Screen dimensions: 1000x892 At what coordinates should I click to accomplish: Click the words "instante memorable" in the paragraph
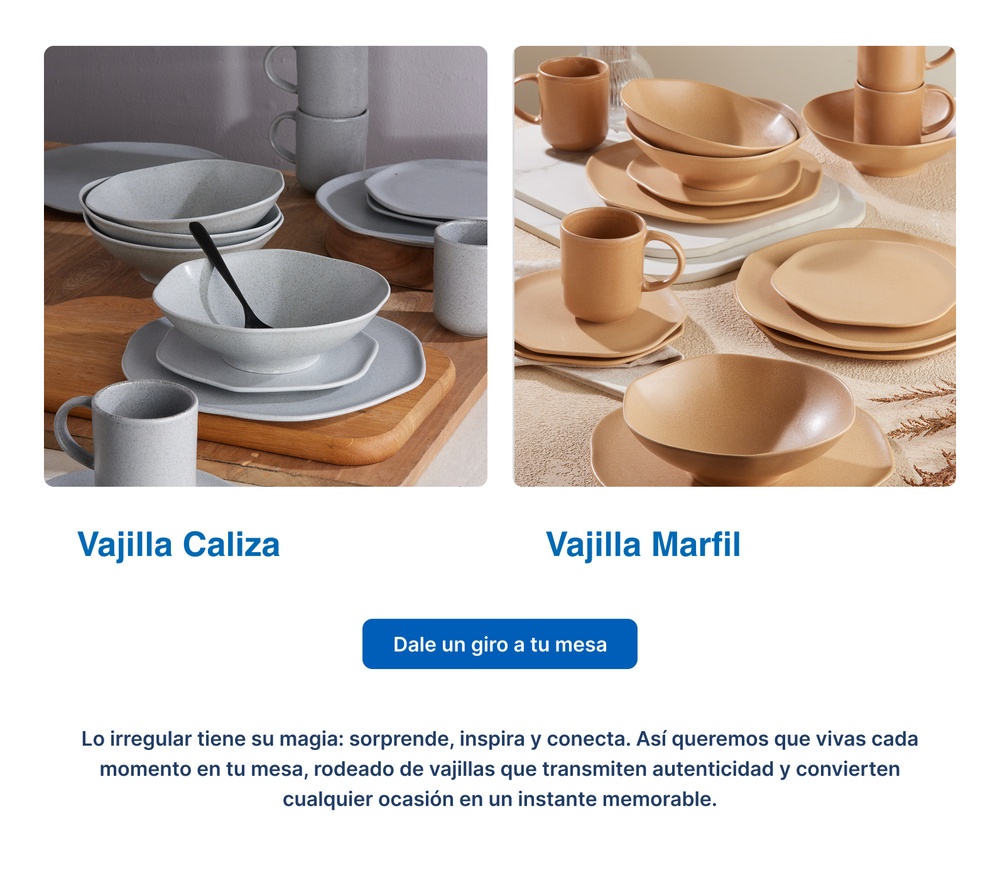pyautogui.click(x=617, y=799)
